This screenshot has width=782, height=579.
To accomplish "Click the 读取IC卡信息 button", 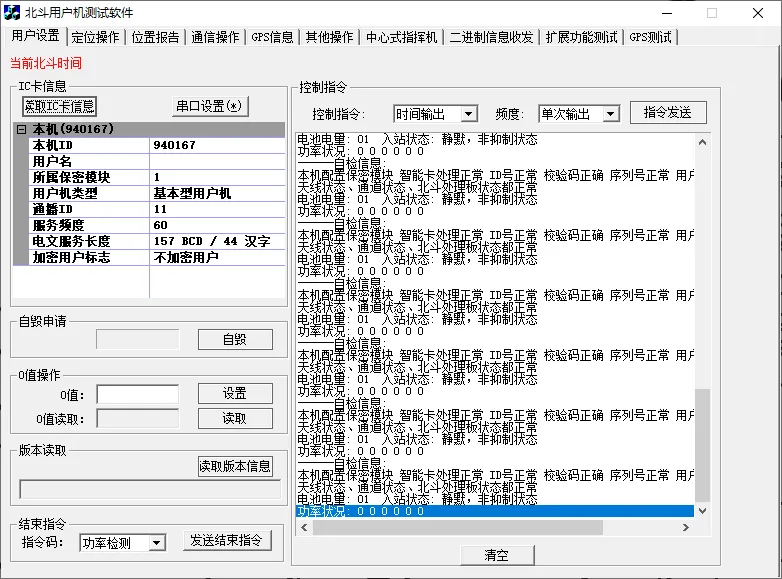I will pos(59,106).
